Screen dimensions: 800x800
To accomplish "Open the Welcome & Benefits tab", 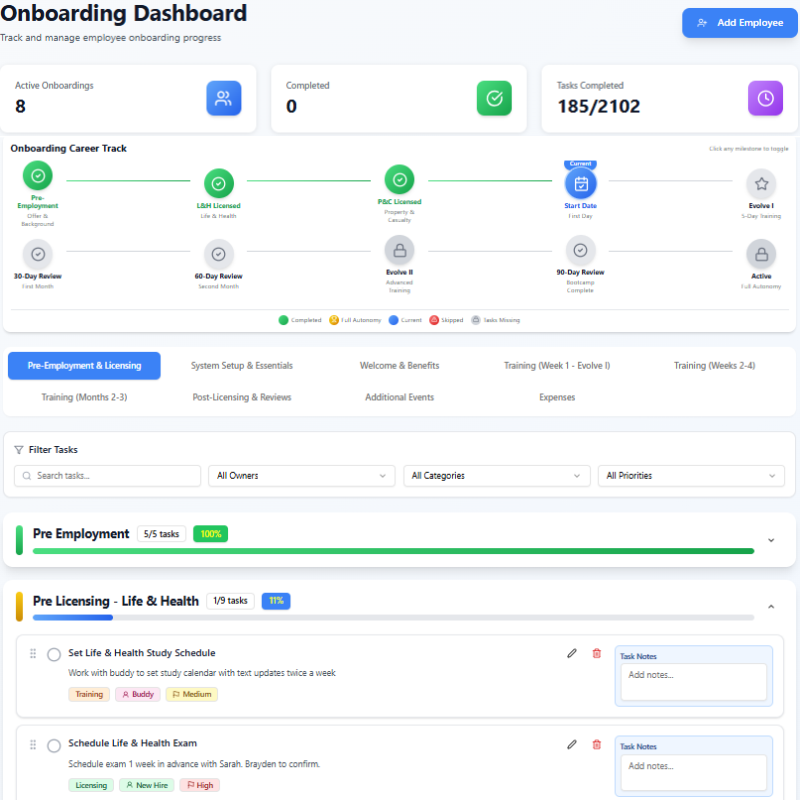I will (x=399, y=365).
